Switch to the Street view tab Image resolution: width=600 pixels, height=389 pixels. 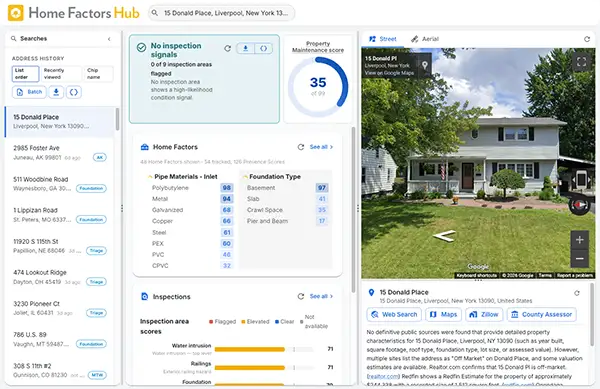pos(383,39)
